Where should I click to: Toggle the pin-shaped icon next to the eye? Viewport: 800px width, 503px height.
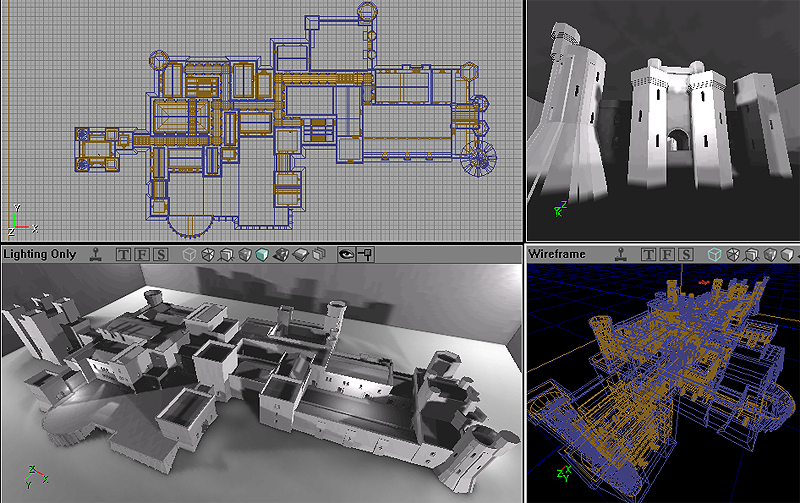[x=365, y=254]
